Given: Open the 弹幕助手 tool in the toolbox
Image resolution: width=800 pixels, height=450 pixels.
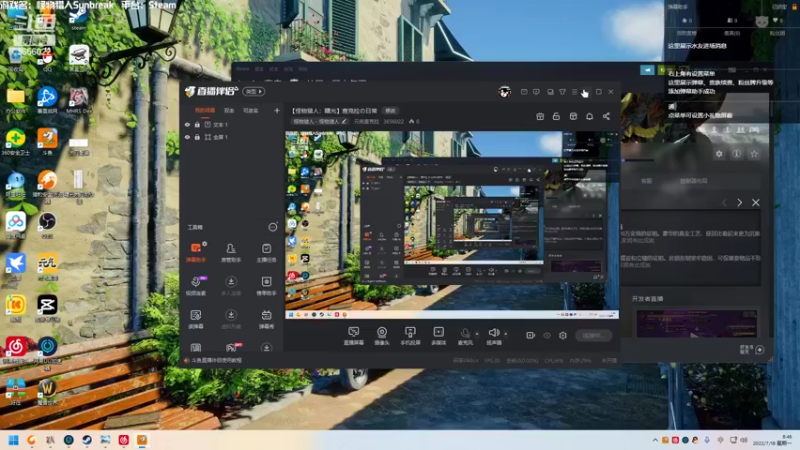Looking at the screenshot, I should 196,252.
